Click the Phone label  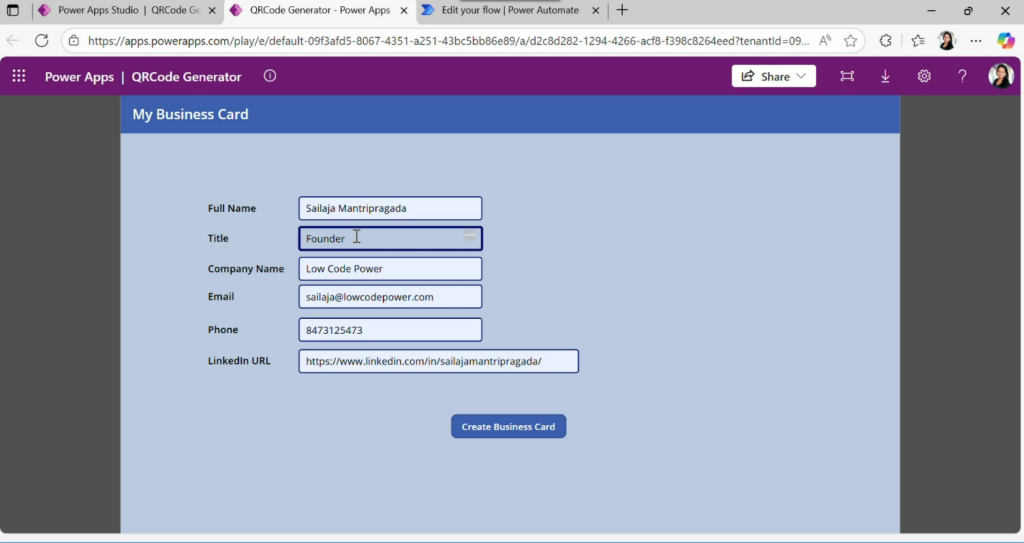(x=223, y=330)
